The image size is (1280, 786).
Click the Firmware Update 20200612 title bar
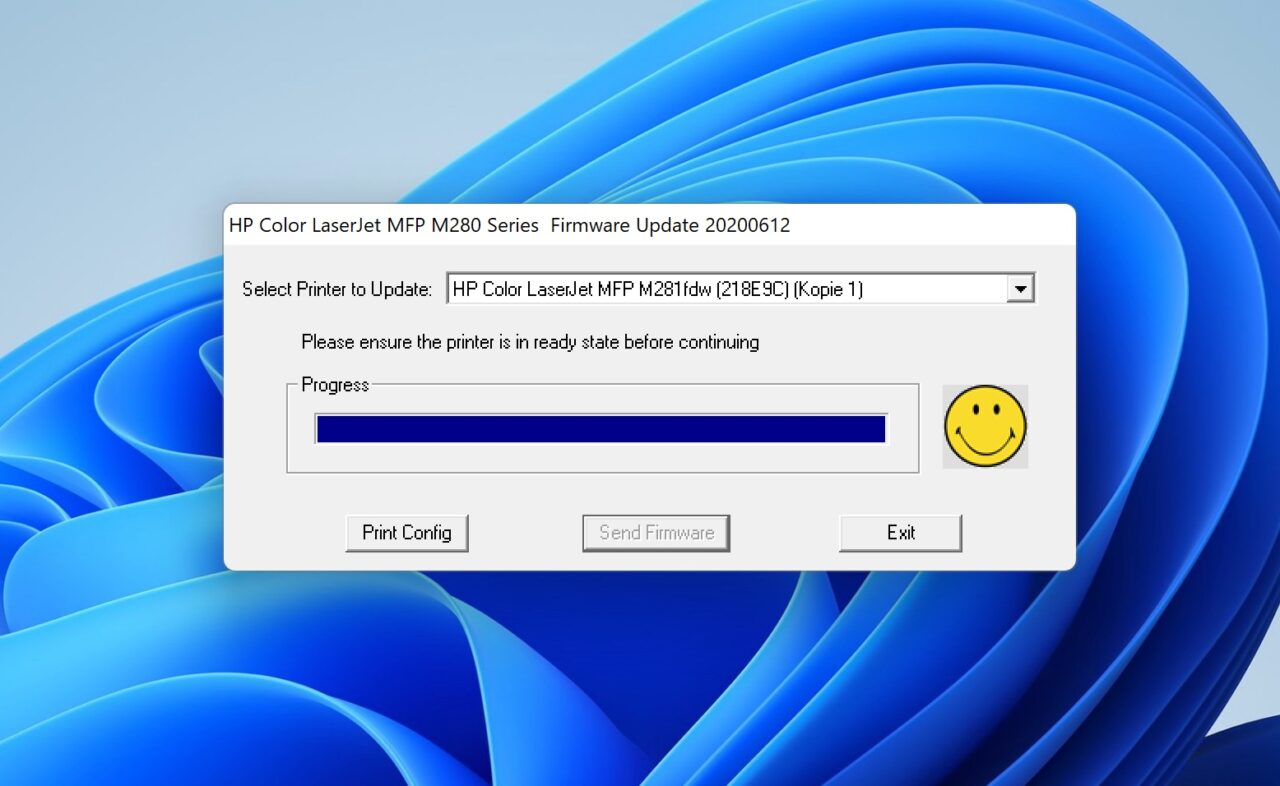coord(650,225)
